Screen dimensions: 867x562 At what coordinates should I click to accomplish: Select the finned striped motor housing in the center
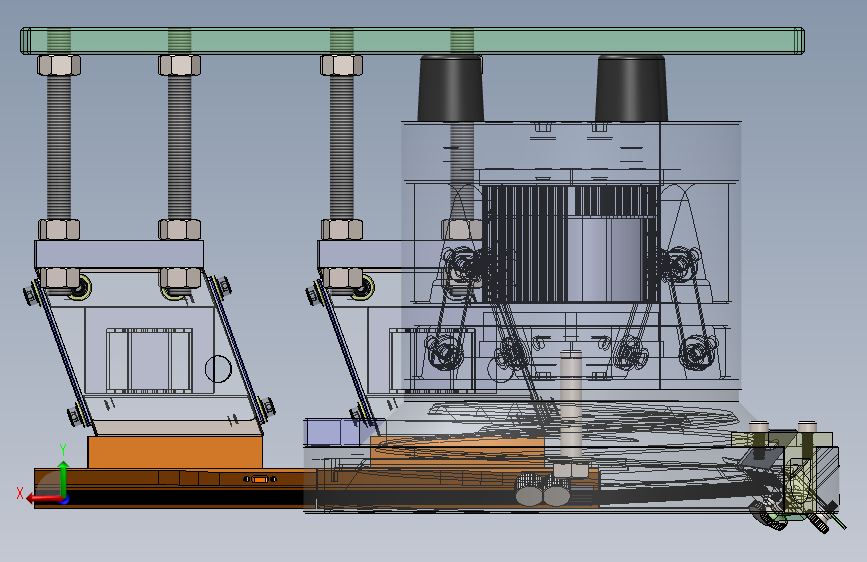coord(571,244)
